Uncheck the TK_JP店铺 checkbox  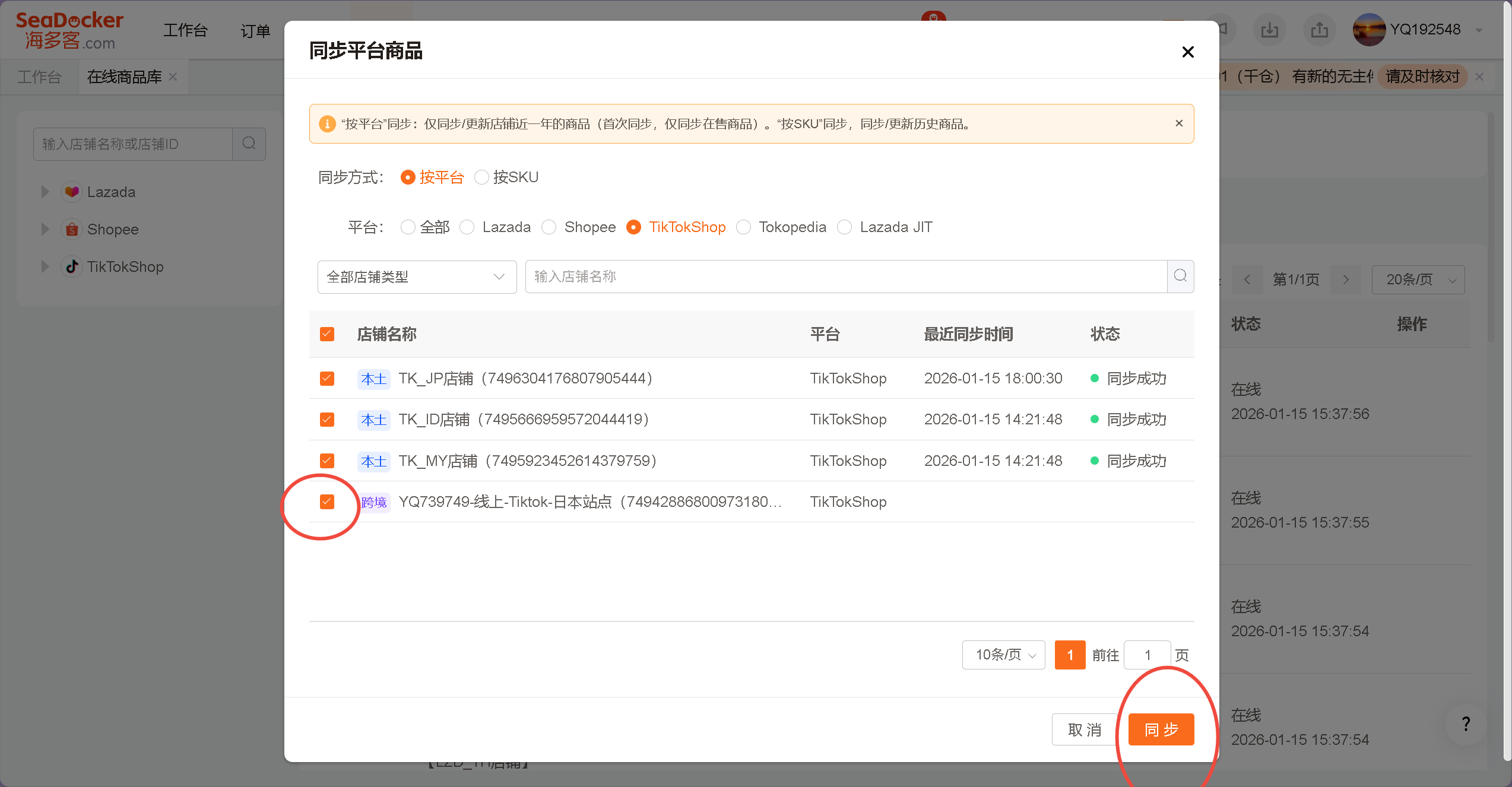[x=327, y=379]
